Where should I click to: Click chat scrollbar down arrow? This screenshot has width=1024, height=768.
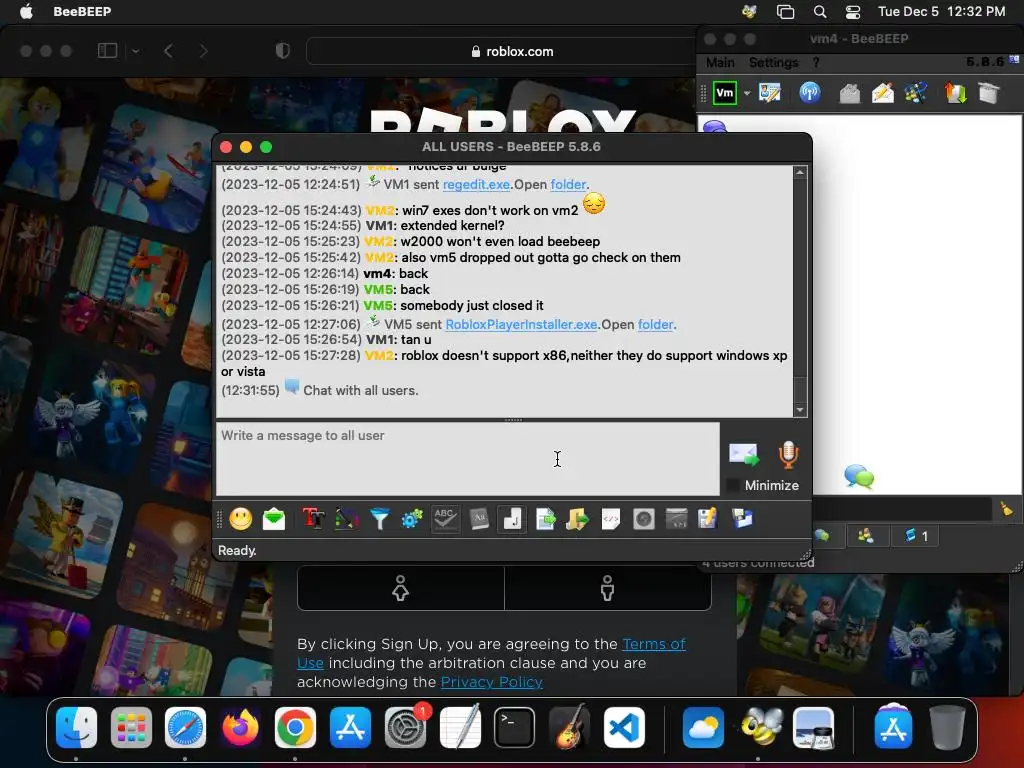click(800, 410)
